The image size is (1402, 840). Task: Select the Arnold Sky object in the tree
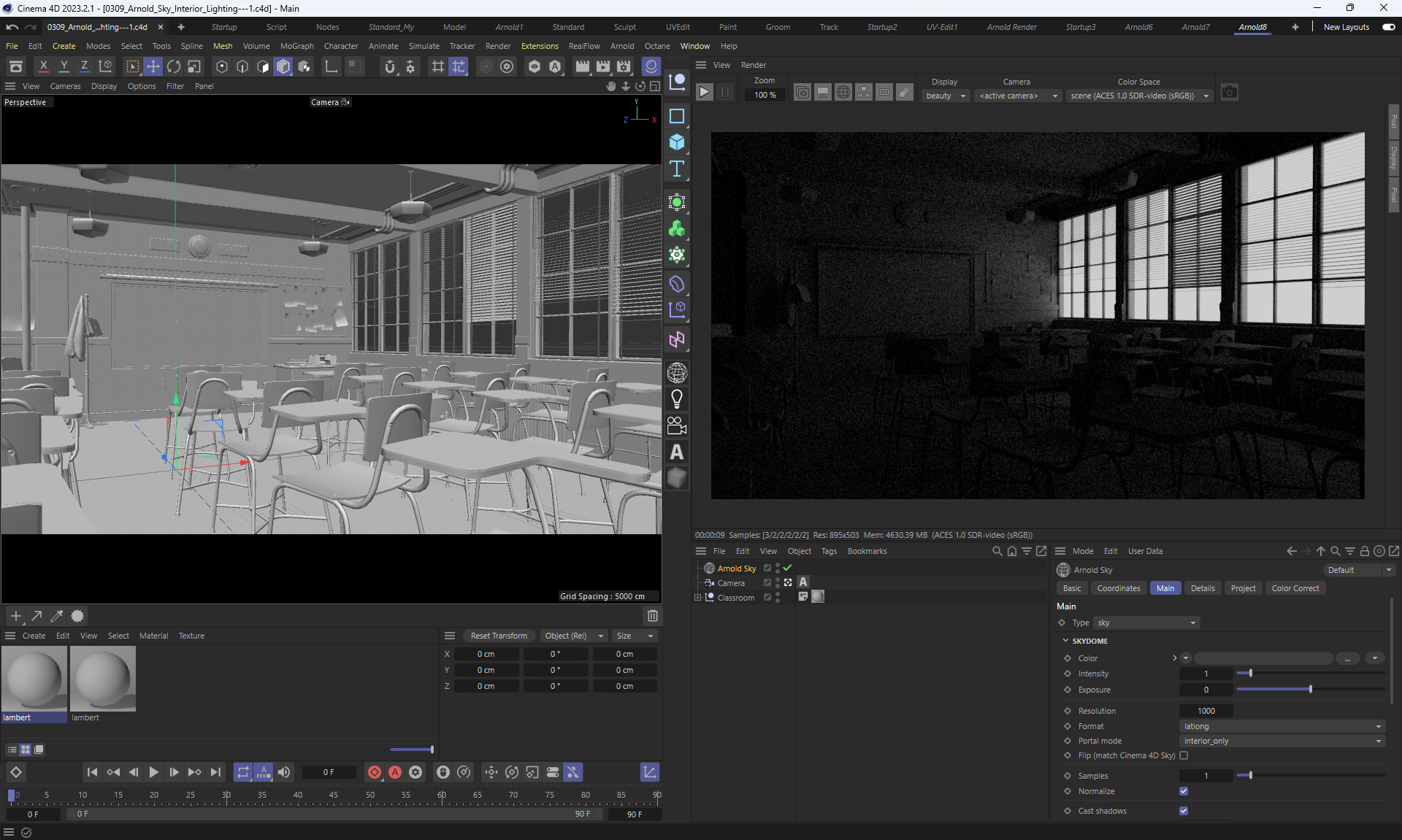(x=736, y=569)
